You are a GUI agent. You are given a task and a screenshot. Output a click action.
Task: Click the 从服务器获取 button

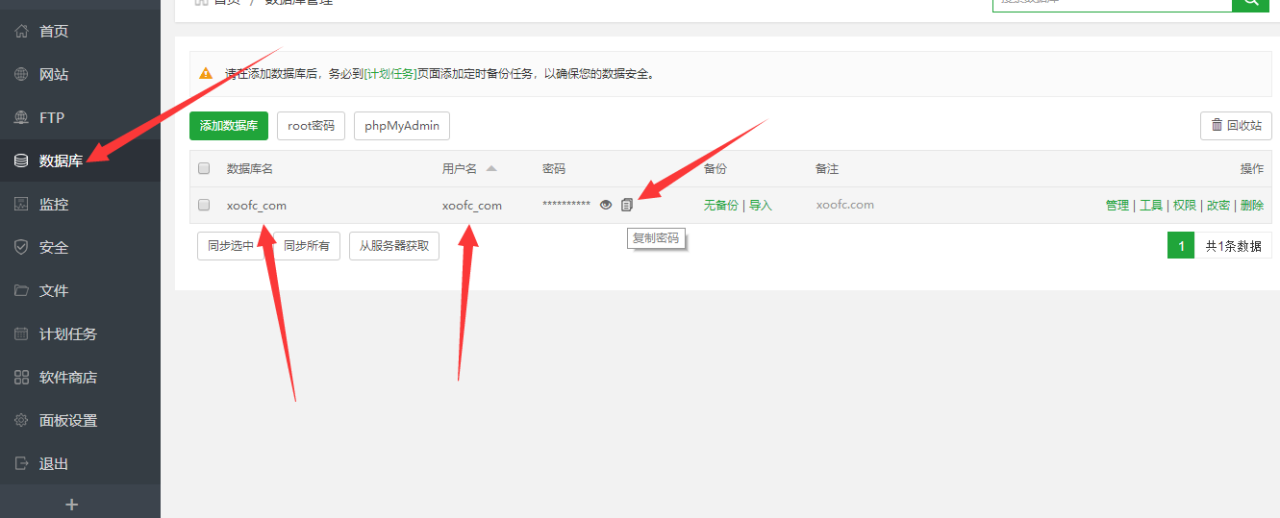pyautogui.click(x=394, y=246)
